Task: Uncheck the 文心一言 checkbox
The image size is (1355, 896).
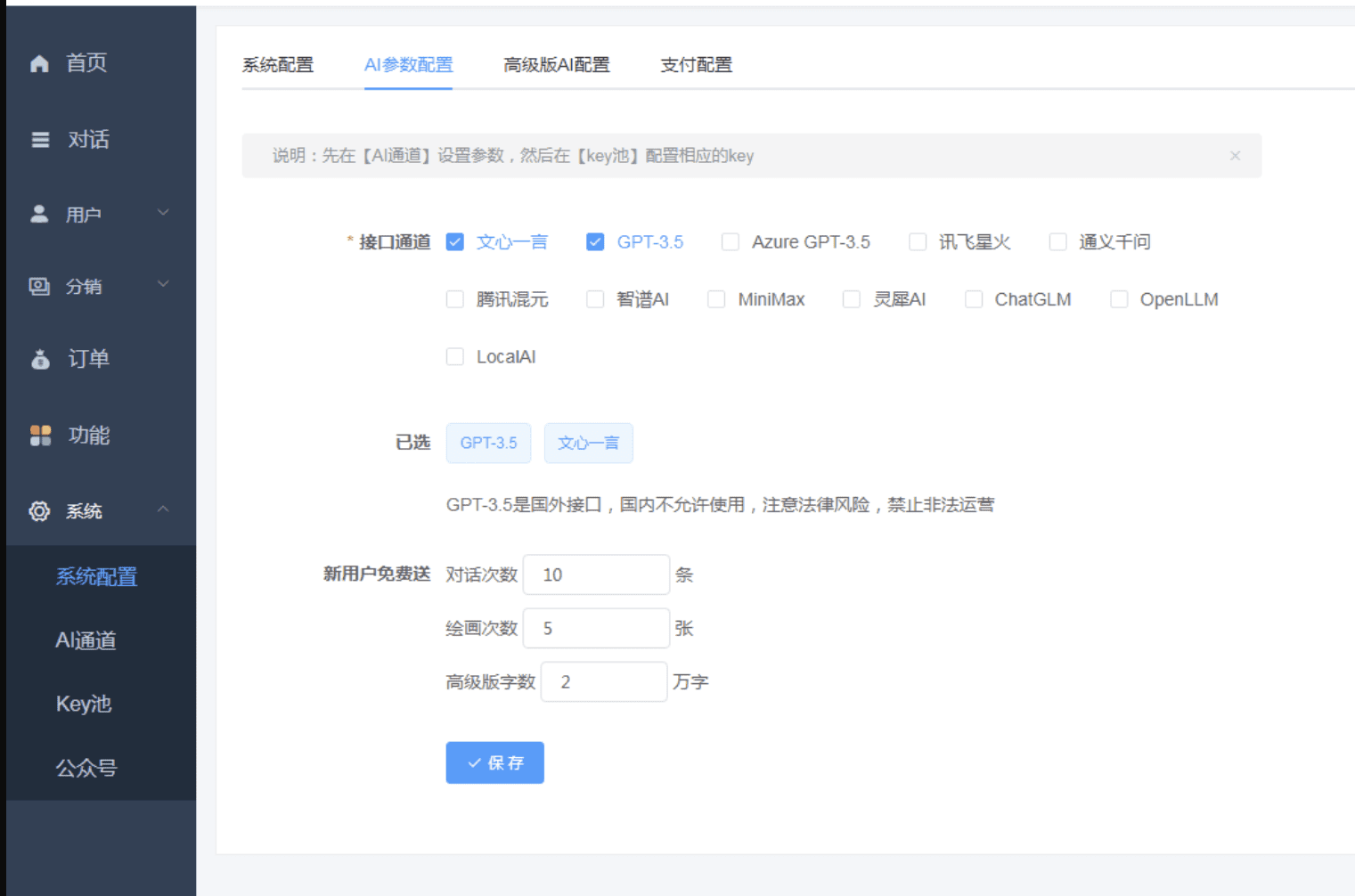Action: pyautogui.click(x=455, y=242)
